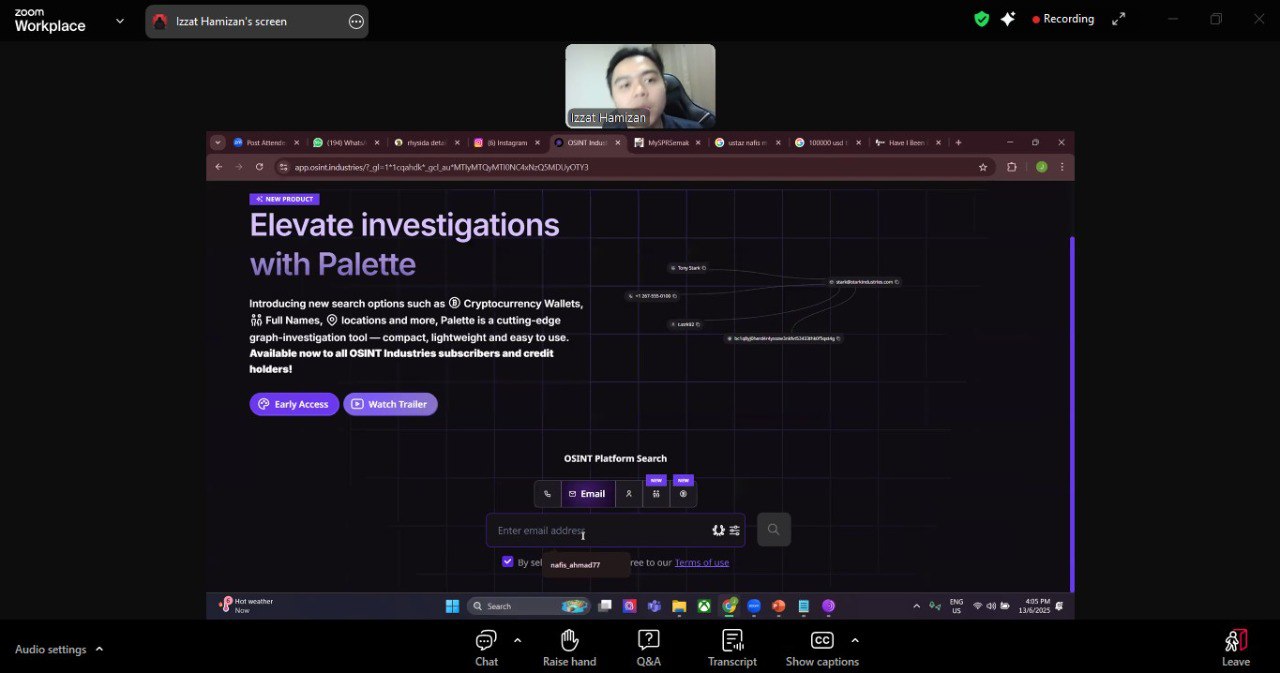Click the stark@starkindustries.com graph node
This screenshot has height=673, width=1280.
click(x=864, y=282)
